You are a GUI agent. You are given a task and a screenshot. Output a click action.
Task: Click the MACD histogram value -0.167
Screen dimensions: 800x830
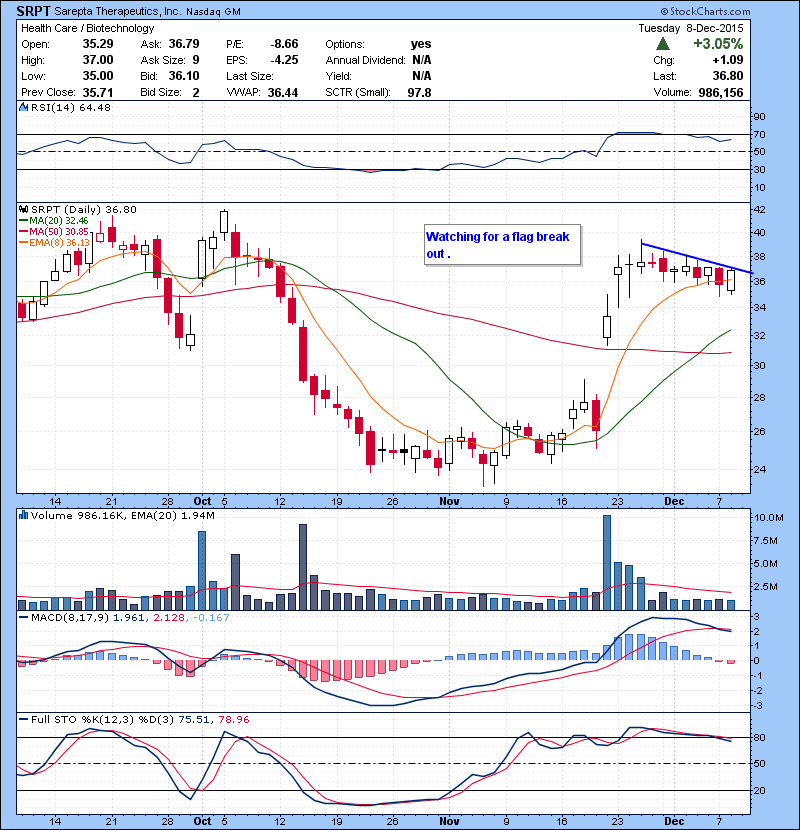[x=211, y=617]
